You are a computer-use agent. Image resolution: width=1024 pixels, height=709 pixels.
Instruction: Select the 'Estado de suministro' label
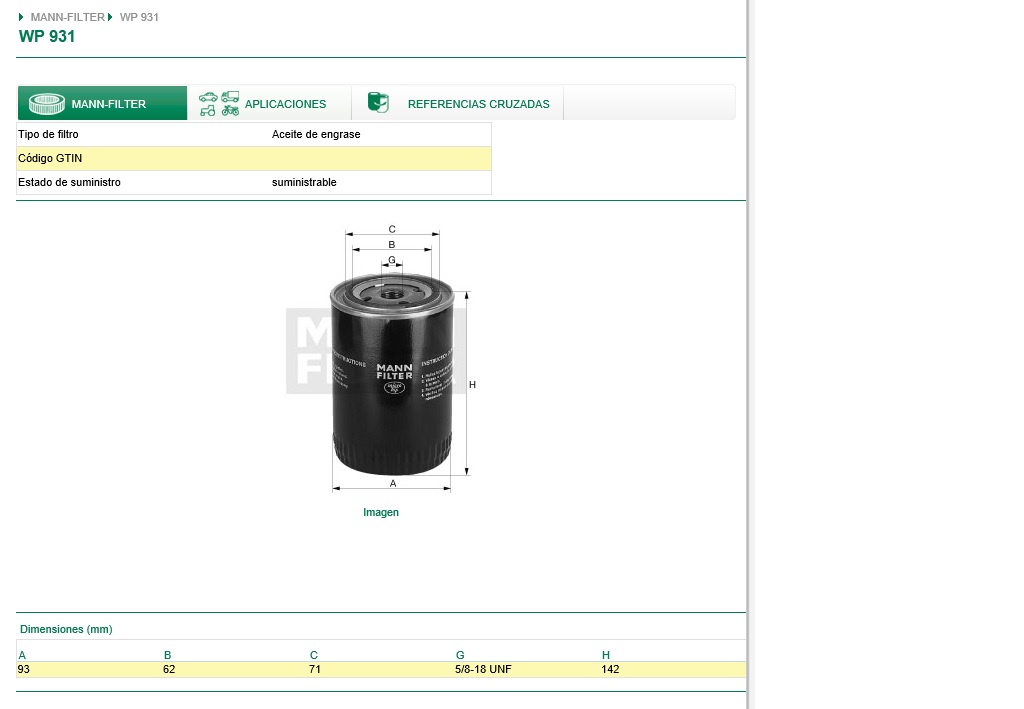pyautogui.click(x=69, y=183)
